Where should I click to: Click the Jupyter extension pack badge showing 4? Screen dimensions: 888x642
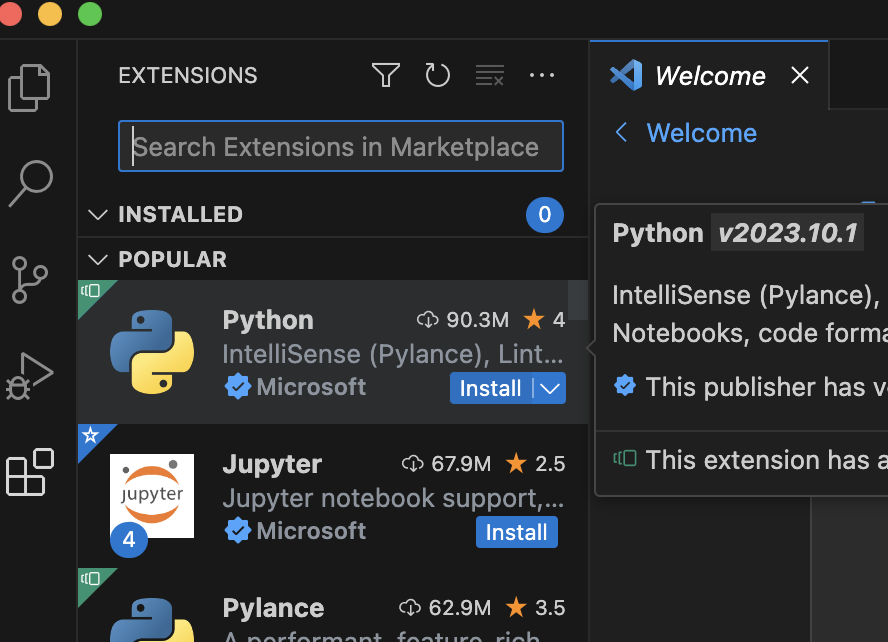[x=129, y=540]
